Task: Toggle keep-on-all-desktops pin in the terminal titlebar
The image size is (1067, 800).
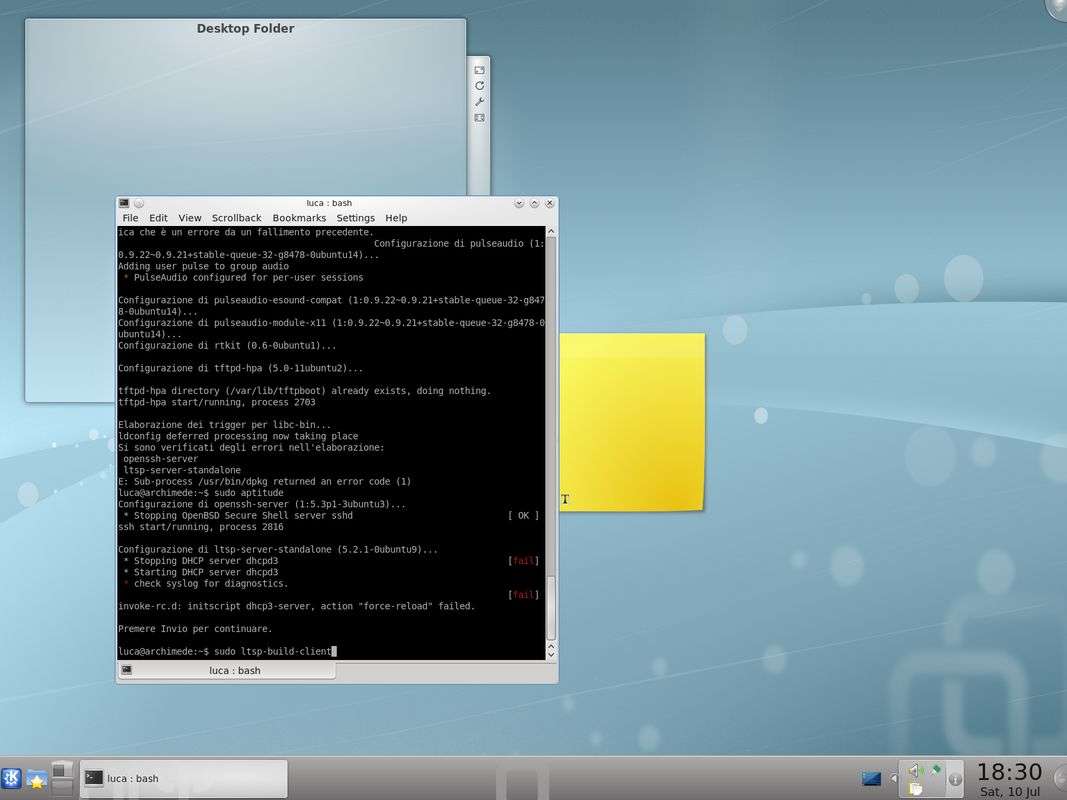Action: [x=138, y=203]
